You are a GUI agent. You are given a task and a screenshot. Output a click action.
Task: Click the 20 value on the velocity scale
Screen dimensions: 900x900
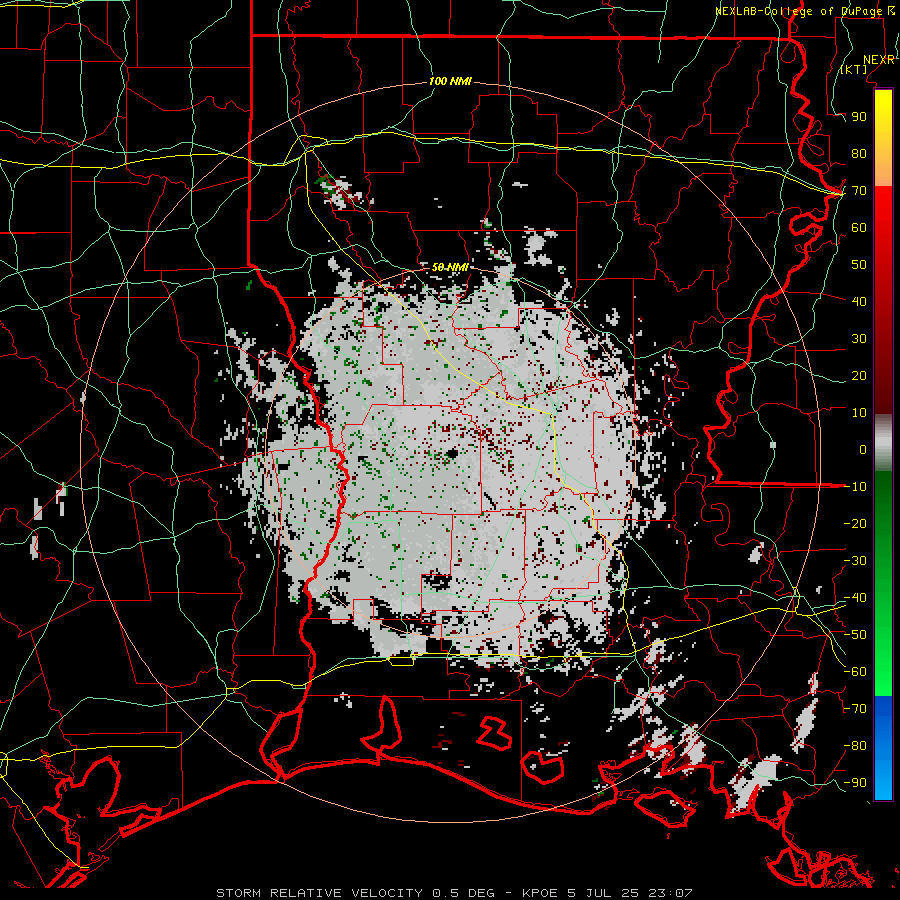859,376
